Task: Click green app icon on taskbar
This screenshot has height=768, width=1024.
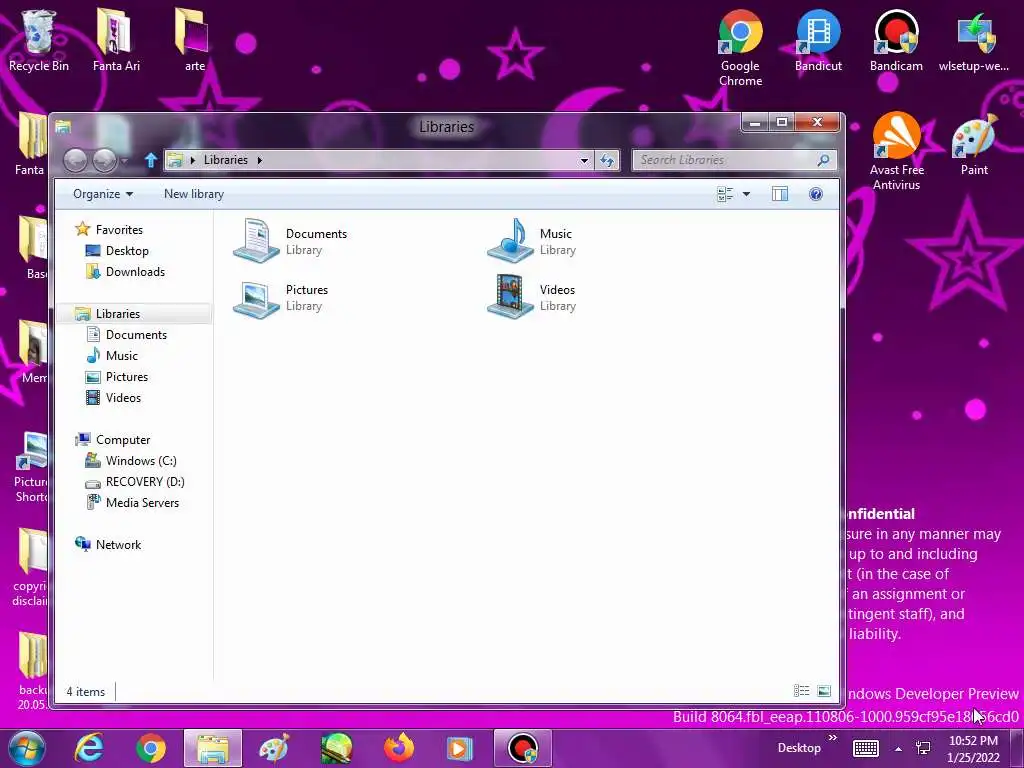Action: click(x=336, y=748)
